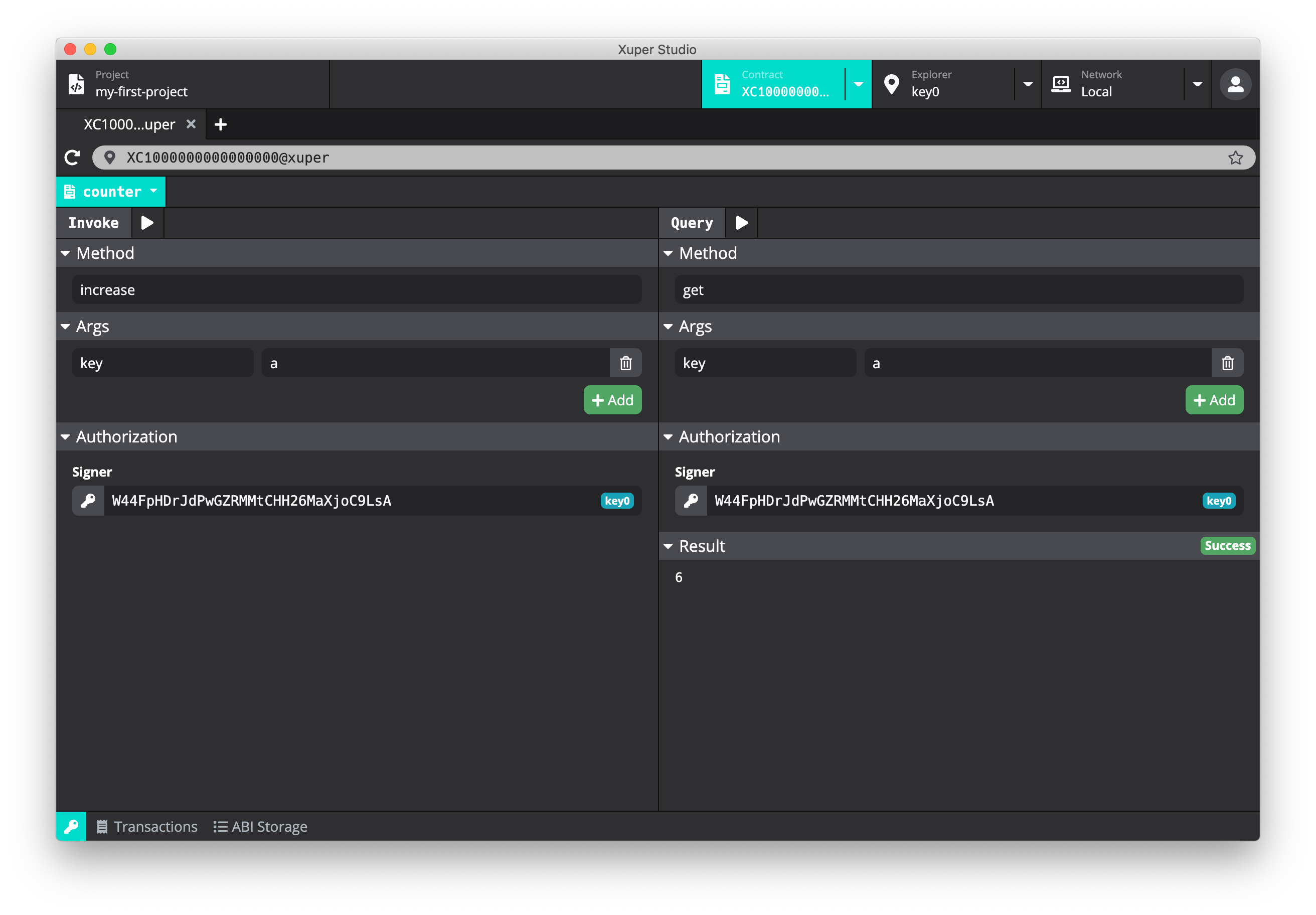
Task: Open the counter contract dropdown
Action: click(111, 192)
